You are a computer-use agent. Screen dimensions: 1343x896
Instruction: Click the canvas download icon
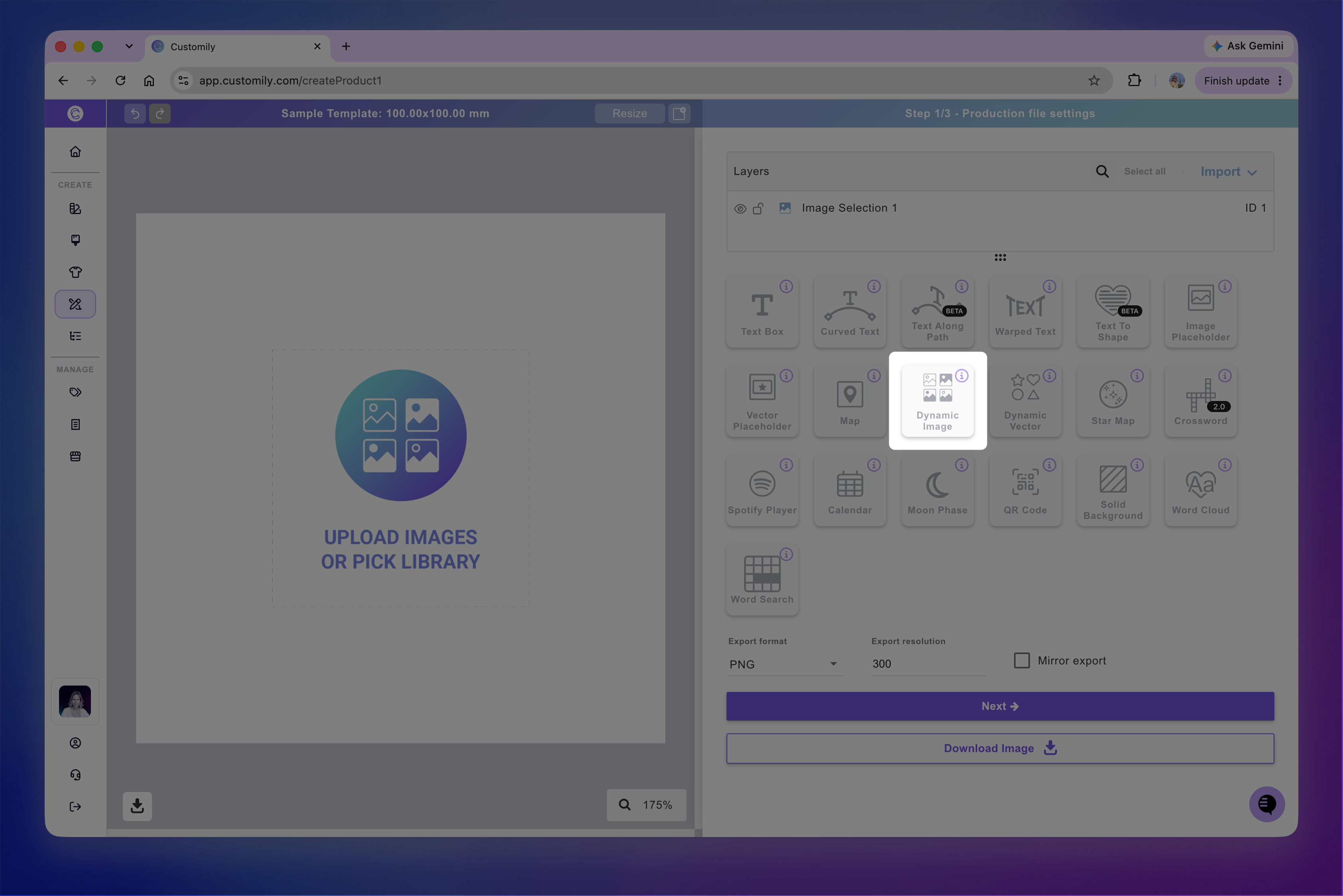(137, 806)
